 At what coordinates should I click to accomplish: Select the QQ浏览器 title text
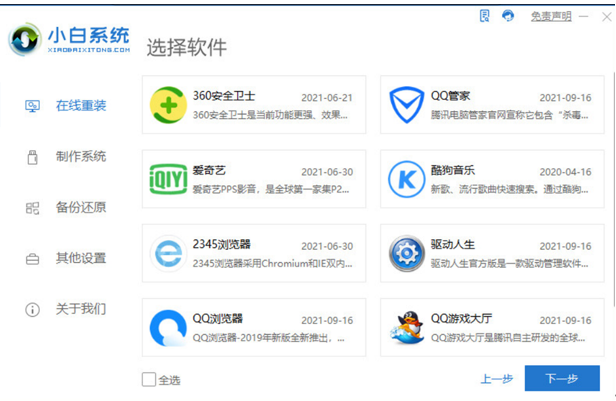click(x=218, y=319)
